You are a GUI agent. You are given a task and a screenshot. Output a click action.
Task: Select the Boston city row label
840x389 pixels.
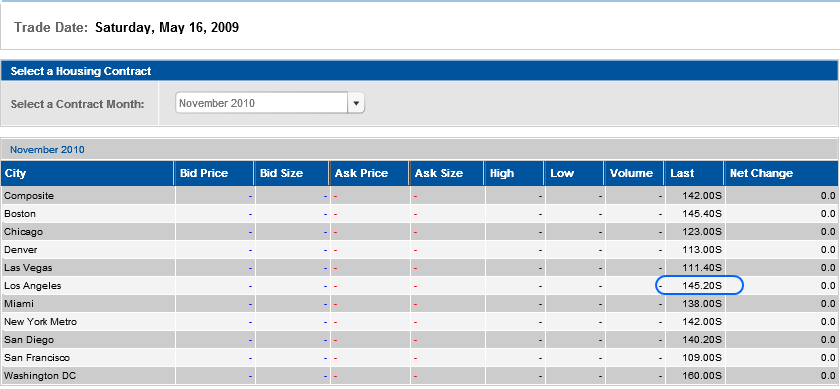(x=20, y=214)
